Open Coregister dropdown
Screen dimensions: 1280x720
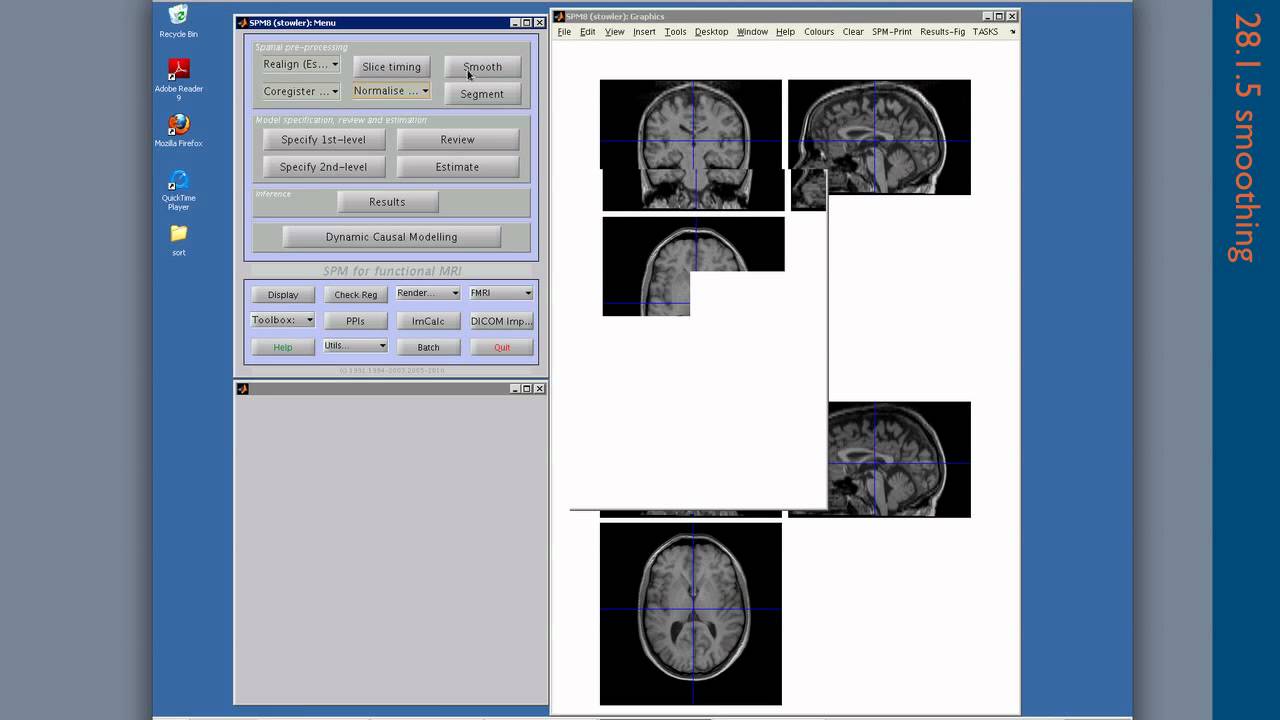click(x=300, y=91)
